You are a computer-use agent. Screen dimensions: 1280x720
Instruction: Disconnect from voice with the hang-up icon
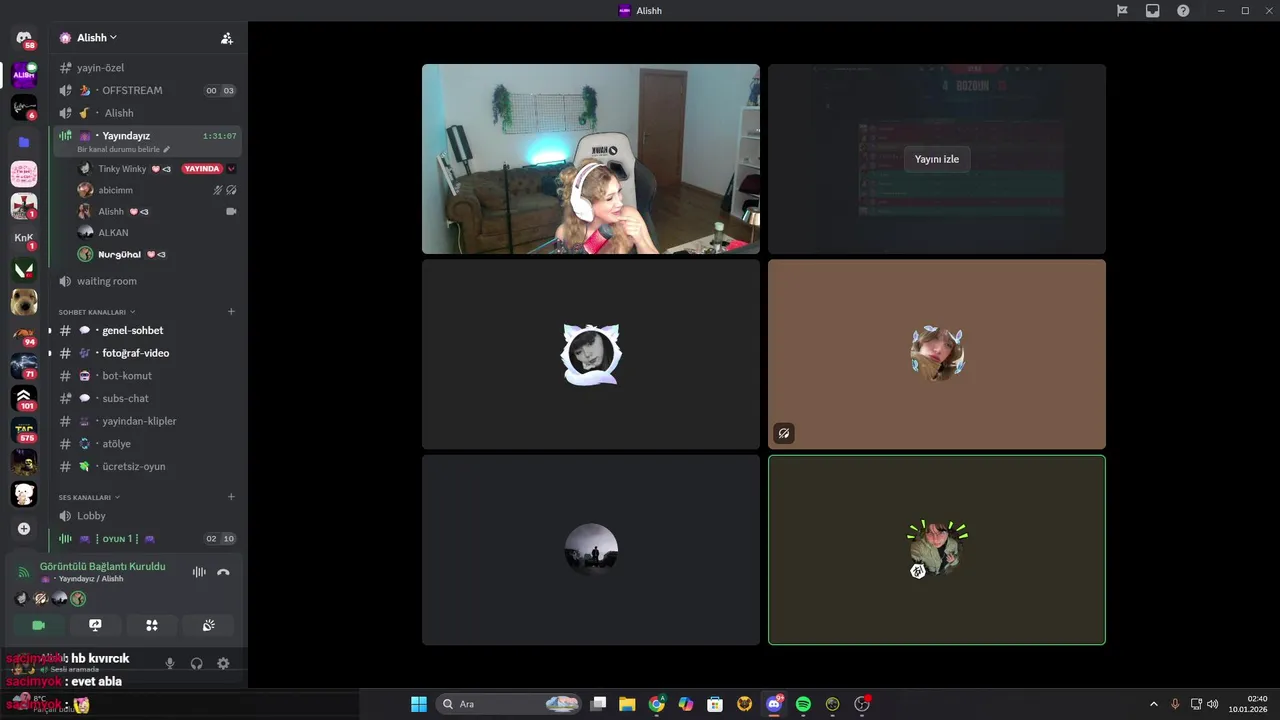(223, 572)
